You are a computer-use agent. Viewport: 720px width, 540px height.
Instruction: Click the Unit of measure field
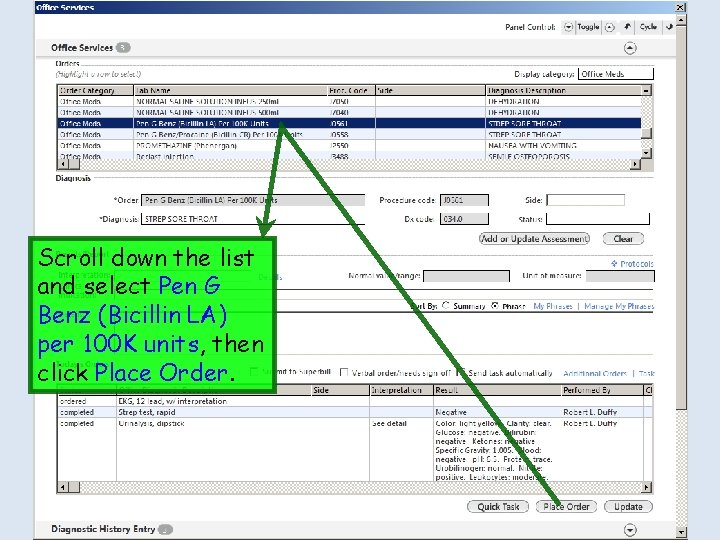tap(620, 276)
